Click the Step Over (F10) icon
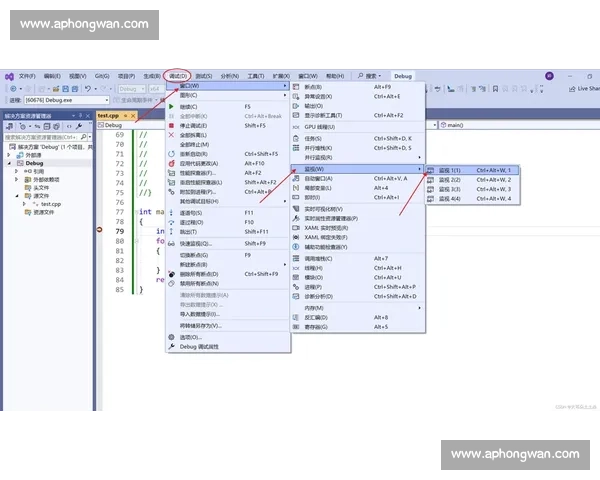The width and height of the screenshot is (600, 480). coord(171,222)
